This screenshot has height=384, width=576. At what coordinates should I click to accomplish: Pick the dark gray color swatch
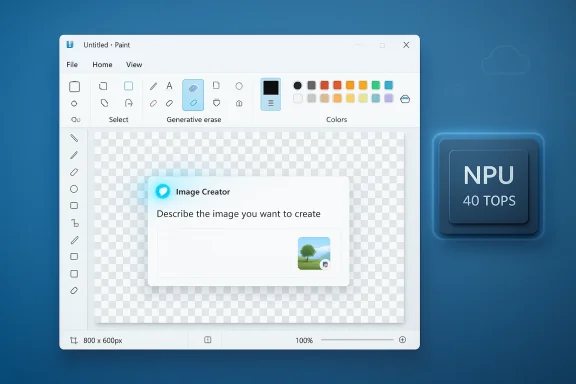tap(312, 85)
